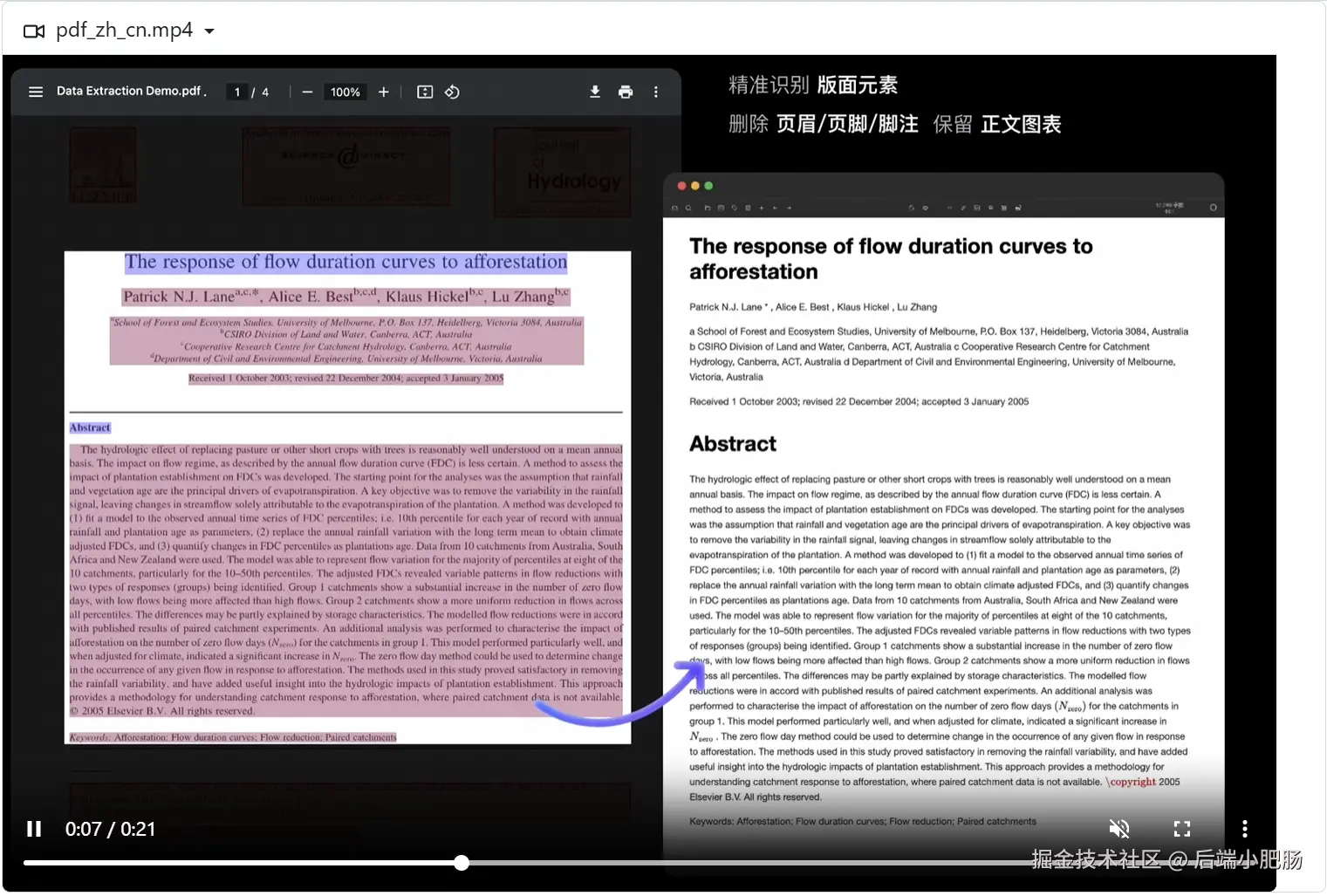Click the ScienceDirect logo in PDF header
1327x896 pixels.
click(346, 166)
